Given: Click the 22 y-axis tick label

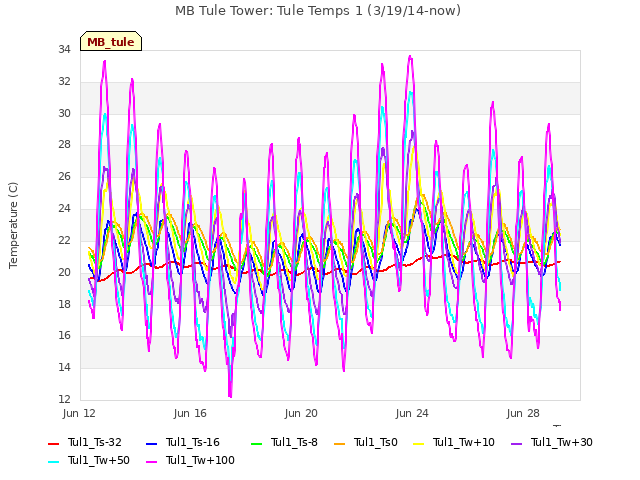Looking at the screenshot, I should tap(64, 240).
